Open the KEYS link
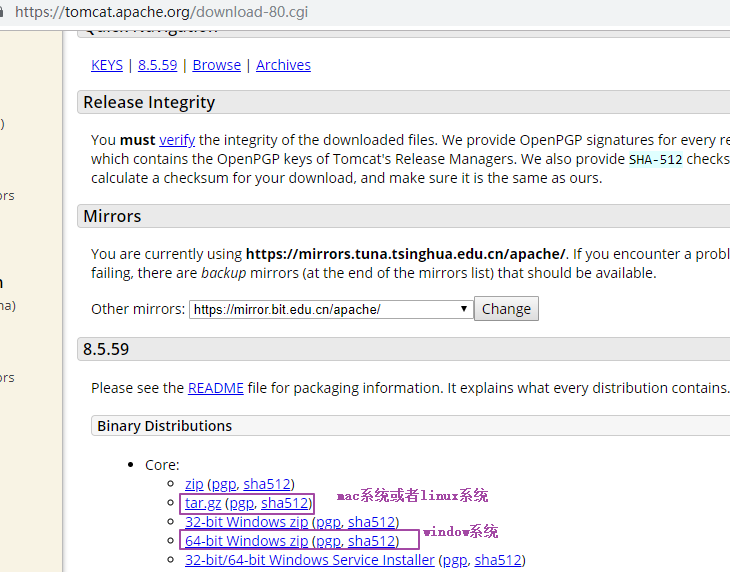Image resolution: width=730 pixels, height=572 pixels. pyautogui.click(x=107, y=65)
